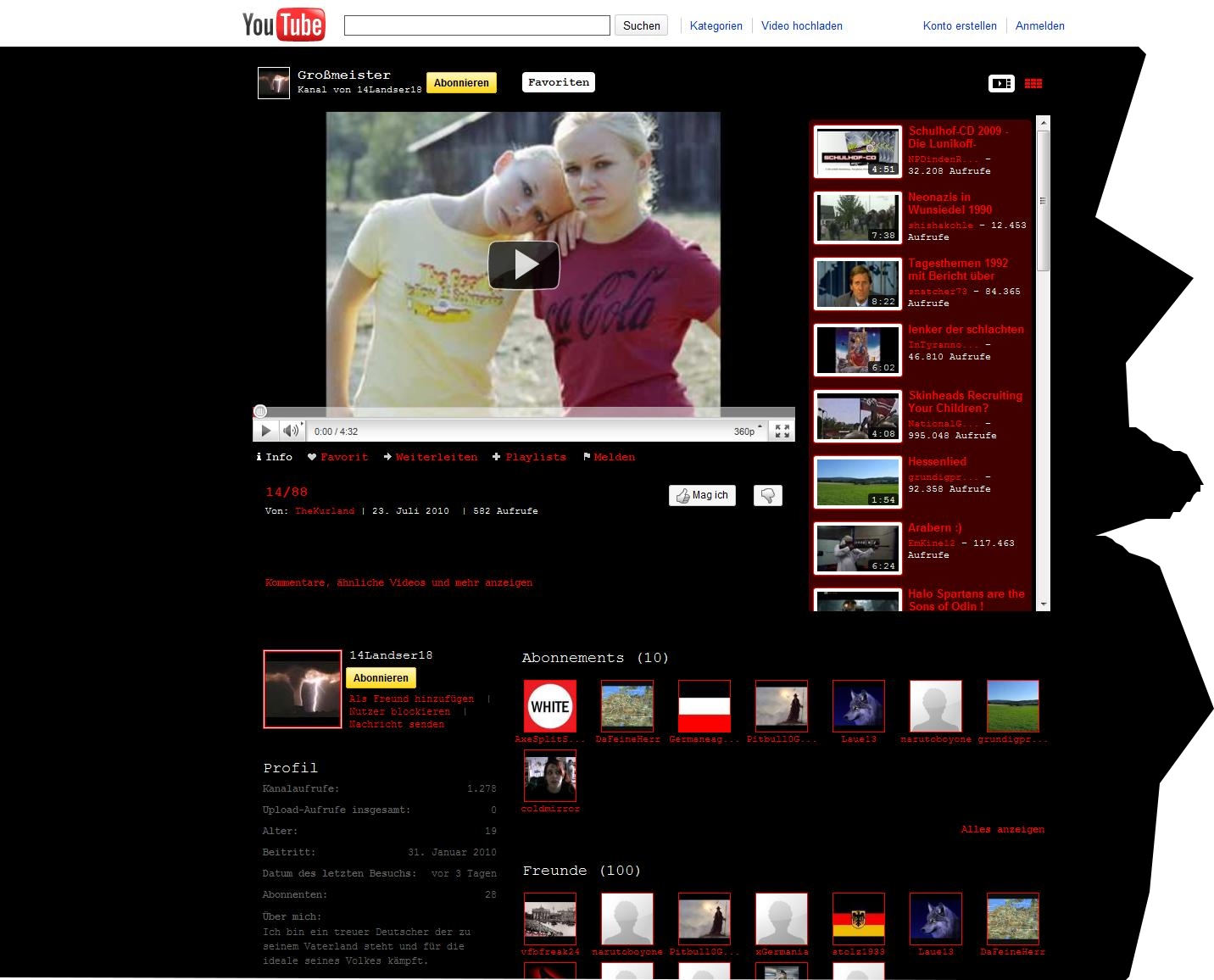Click the Suchen search button
1214x980 pixels.
[x=641, y=25]
